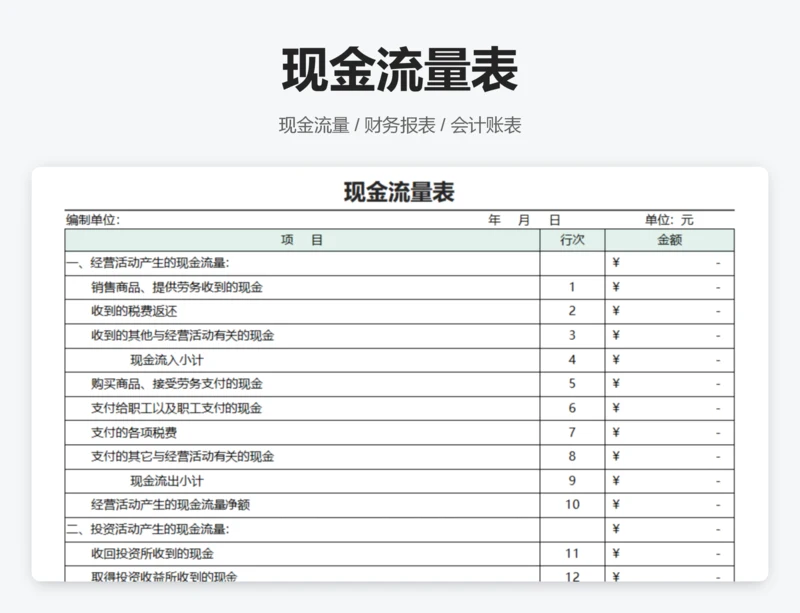Click row number 4 in 行次 column
The image size is (800, 613).
coord(572,360)
